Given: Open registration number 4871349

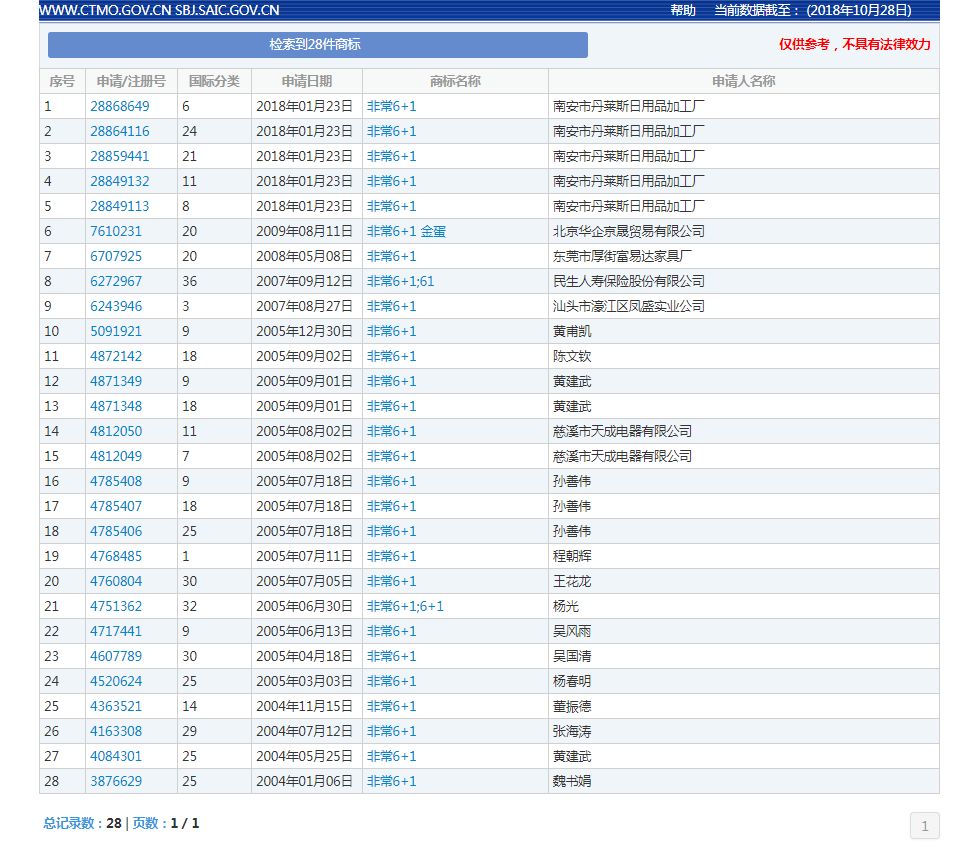Looking at the screenshot, I should [116, 381].
